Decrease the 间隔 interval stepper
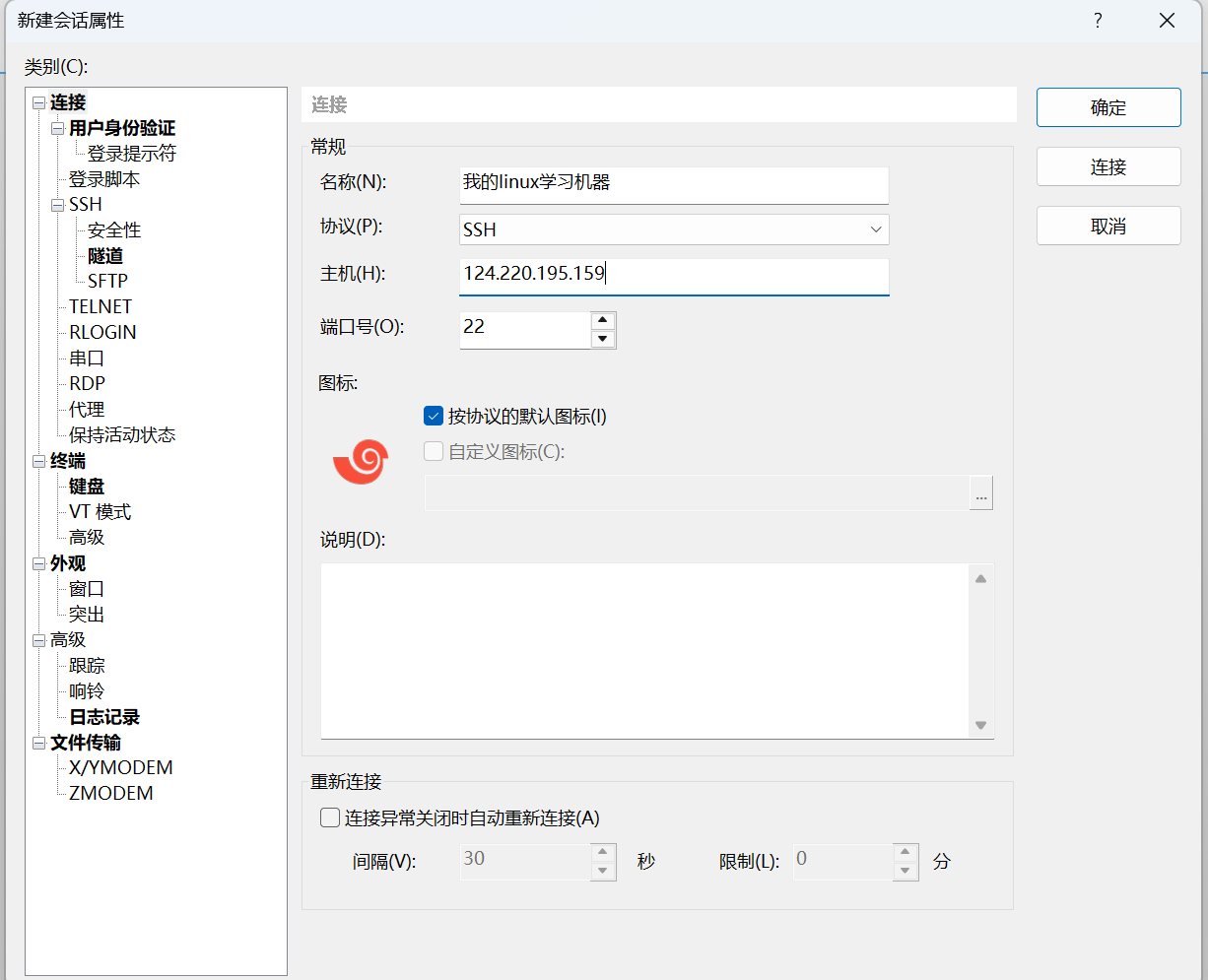The width and height of the screenshot is (1208, 980). [x=603, y=871]
